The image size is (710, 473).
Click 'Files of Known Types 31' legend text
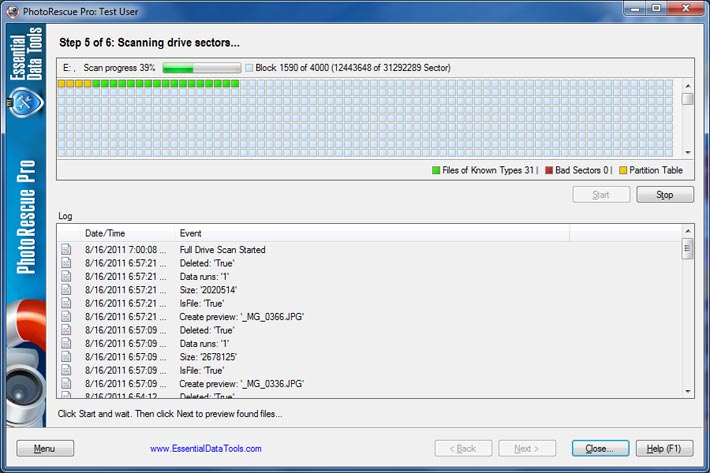[488, 170]
